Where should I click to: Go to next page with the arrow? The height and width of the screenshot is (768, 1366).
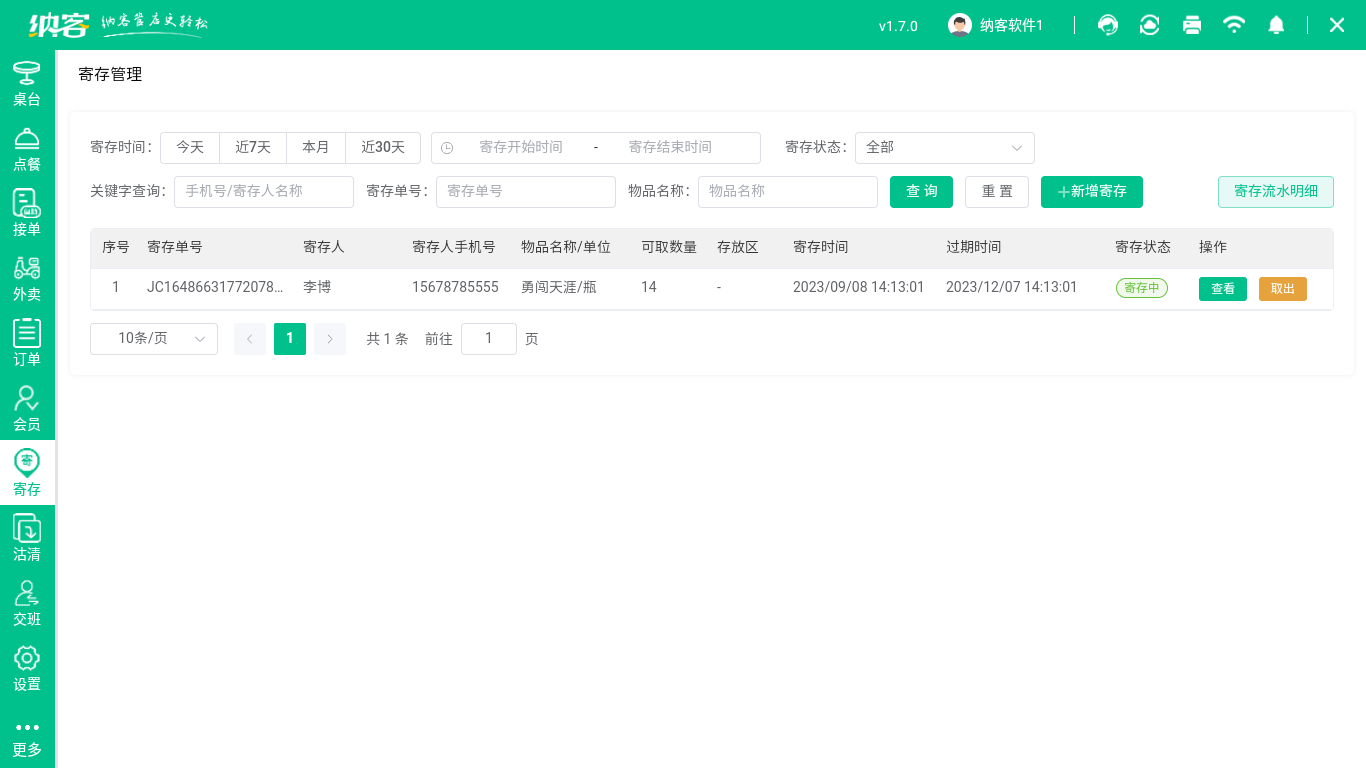click(x=329, y=338)
